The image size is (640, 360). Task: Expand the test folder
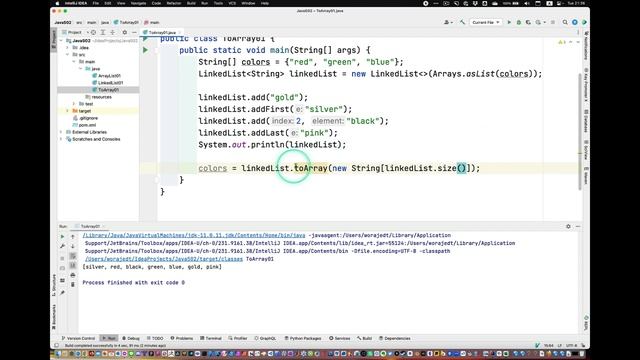(74, 104)
